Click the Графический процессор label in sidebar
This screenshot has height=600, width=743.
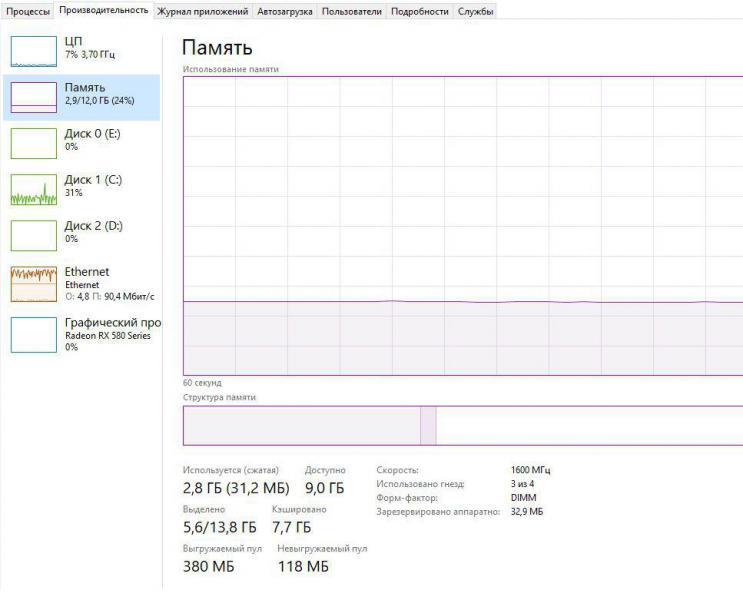[x=112, y=323]
